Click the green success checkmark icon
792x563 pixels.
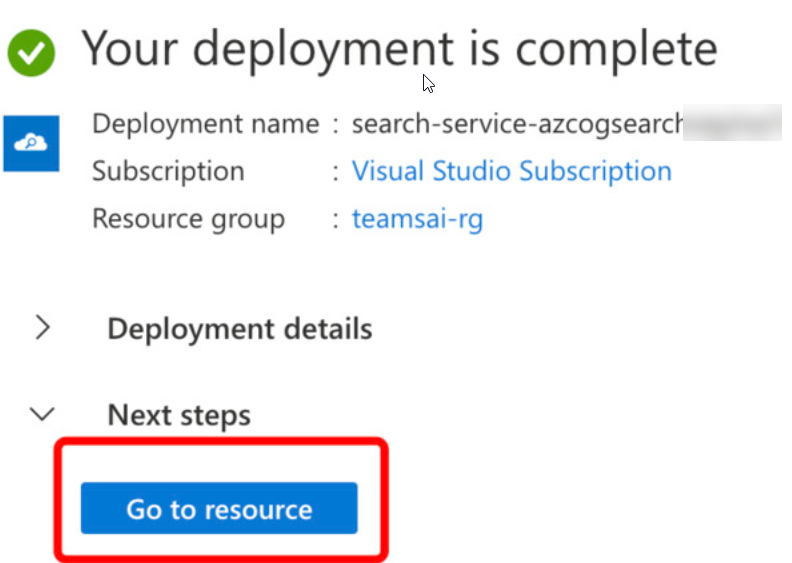tap(32, 52)
